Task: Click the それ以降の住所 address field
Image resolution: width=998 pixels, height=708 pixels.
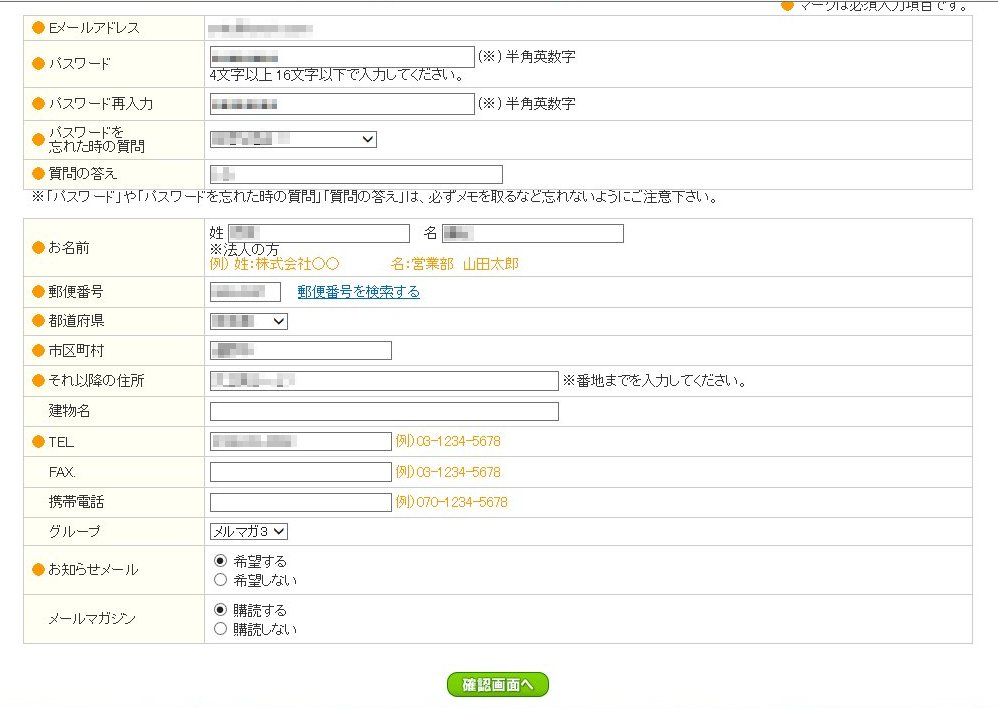Action: (384, 381)
